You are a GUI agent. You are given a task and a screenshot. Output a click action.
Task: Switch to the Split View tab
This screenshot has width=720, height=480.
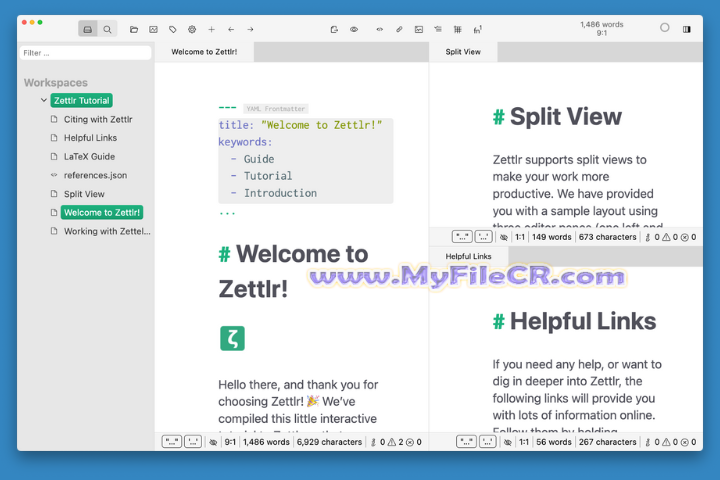(x=463, y=52)
